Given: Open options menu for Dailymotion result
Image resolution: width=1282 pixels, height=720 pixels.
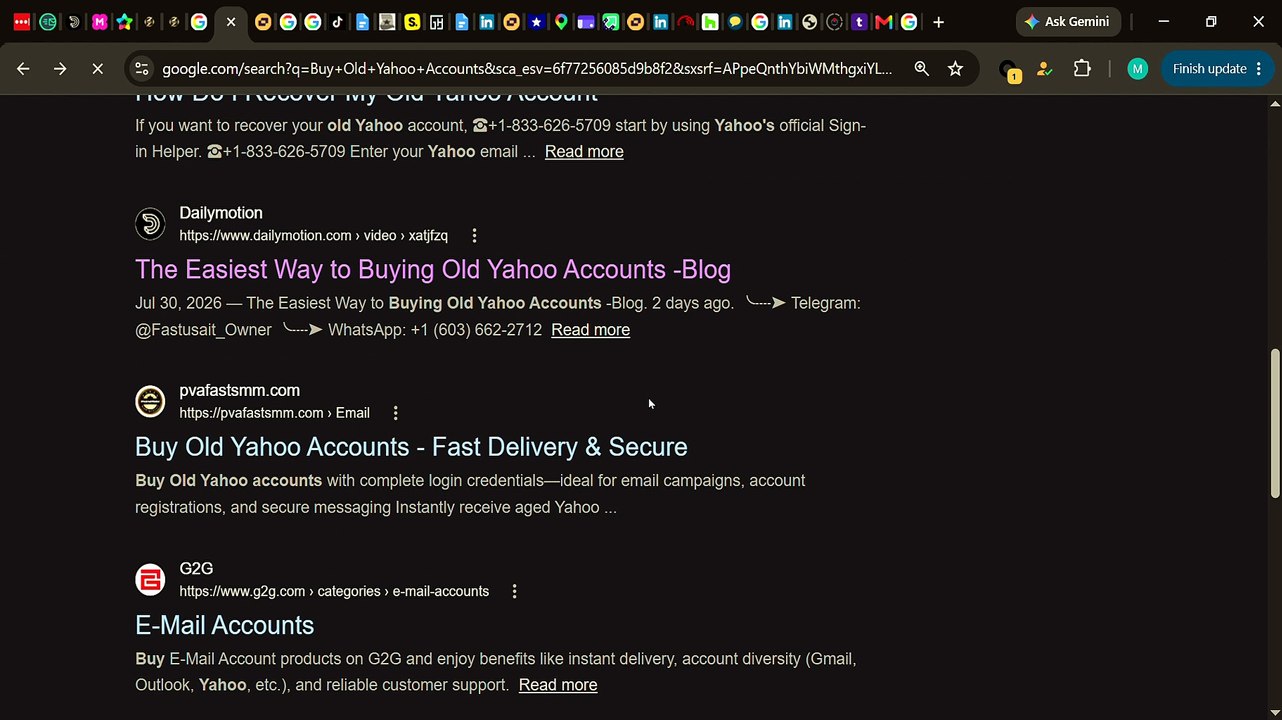Looking at the screenshot, I should [474, 236].
